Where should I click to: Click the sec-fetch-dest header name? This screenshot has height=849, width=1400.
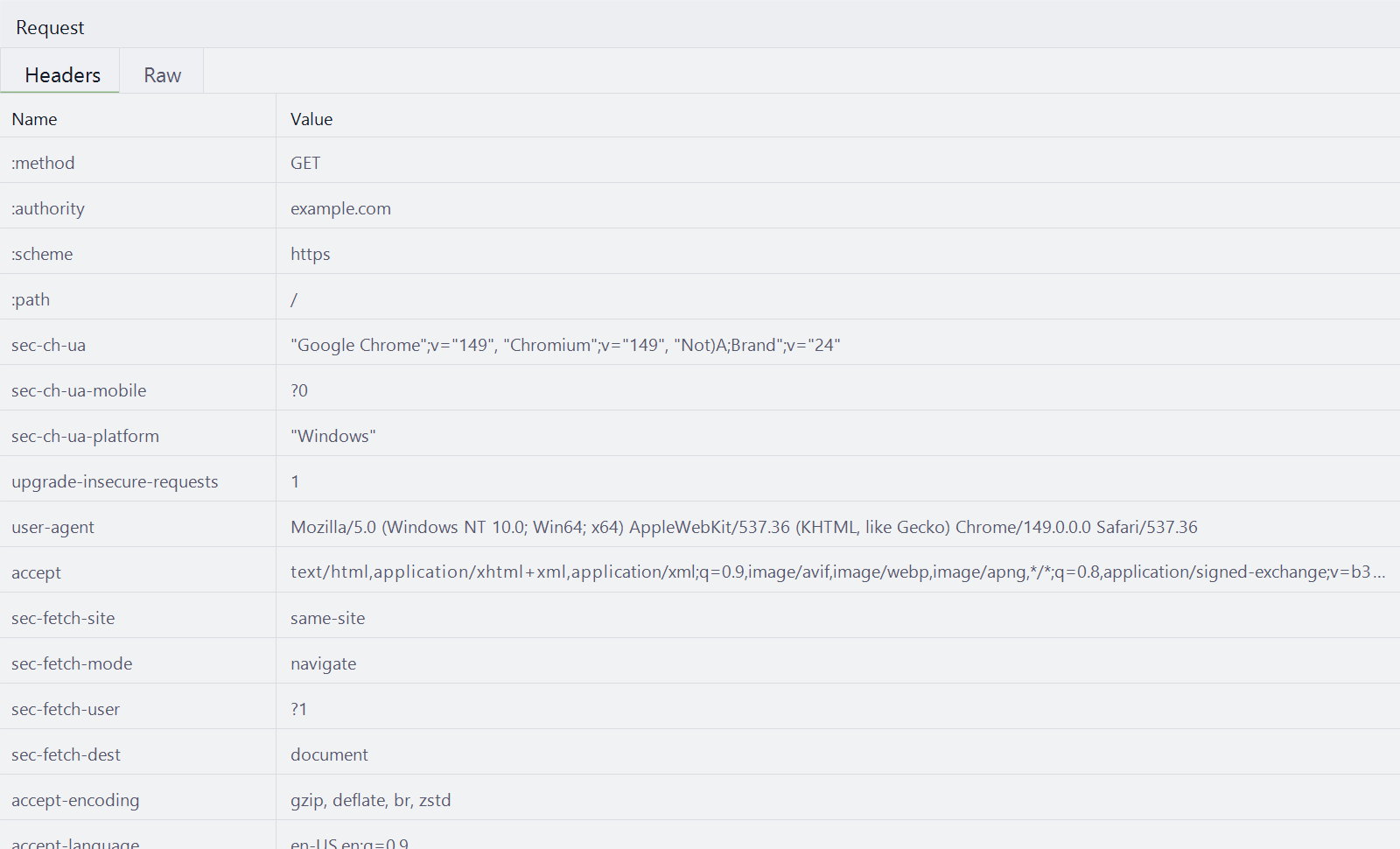pyautogui.click(x=66, y=754)
